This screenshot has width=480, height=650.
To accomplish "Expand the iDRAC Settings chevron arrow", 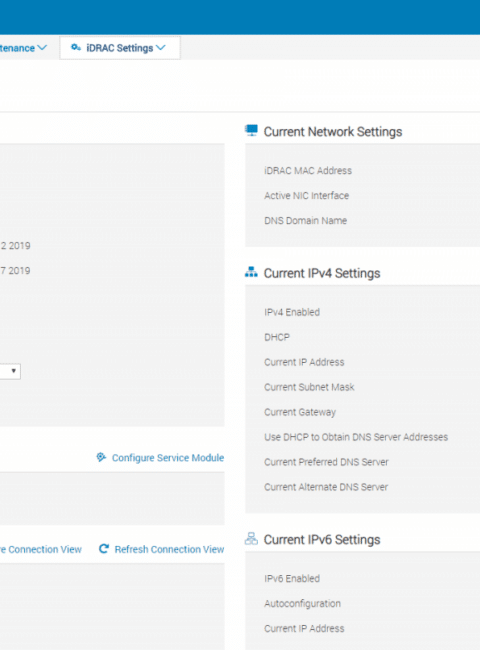I will [x=161, y=48].
